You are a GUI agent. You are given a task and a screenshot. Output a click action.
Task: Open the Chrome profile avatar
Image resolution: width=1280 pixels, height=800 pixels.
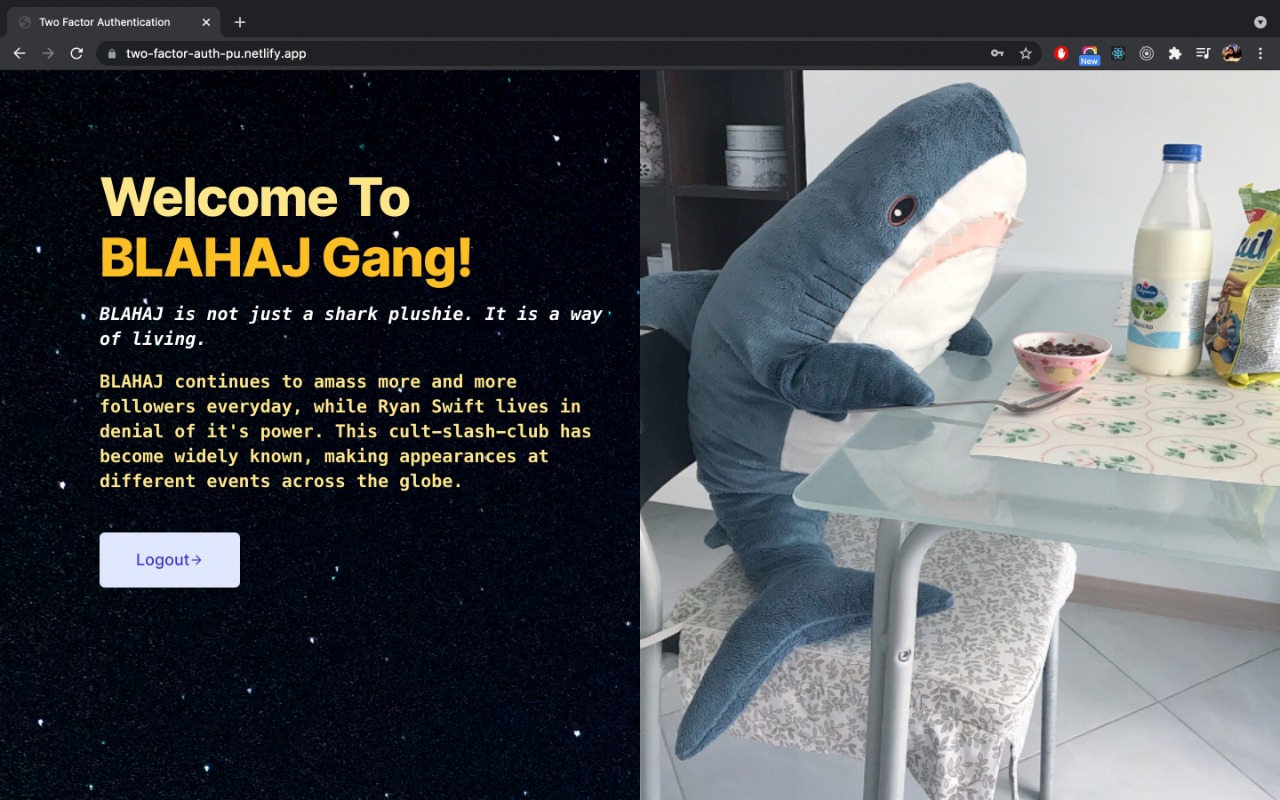coord(1232,53)
